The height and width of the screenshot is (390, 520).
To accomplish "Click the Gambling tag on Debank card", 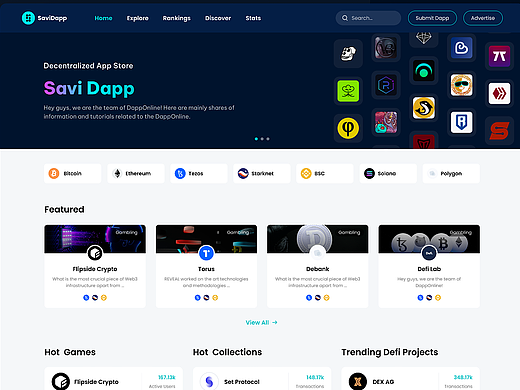I will click(x=349, y=232).
